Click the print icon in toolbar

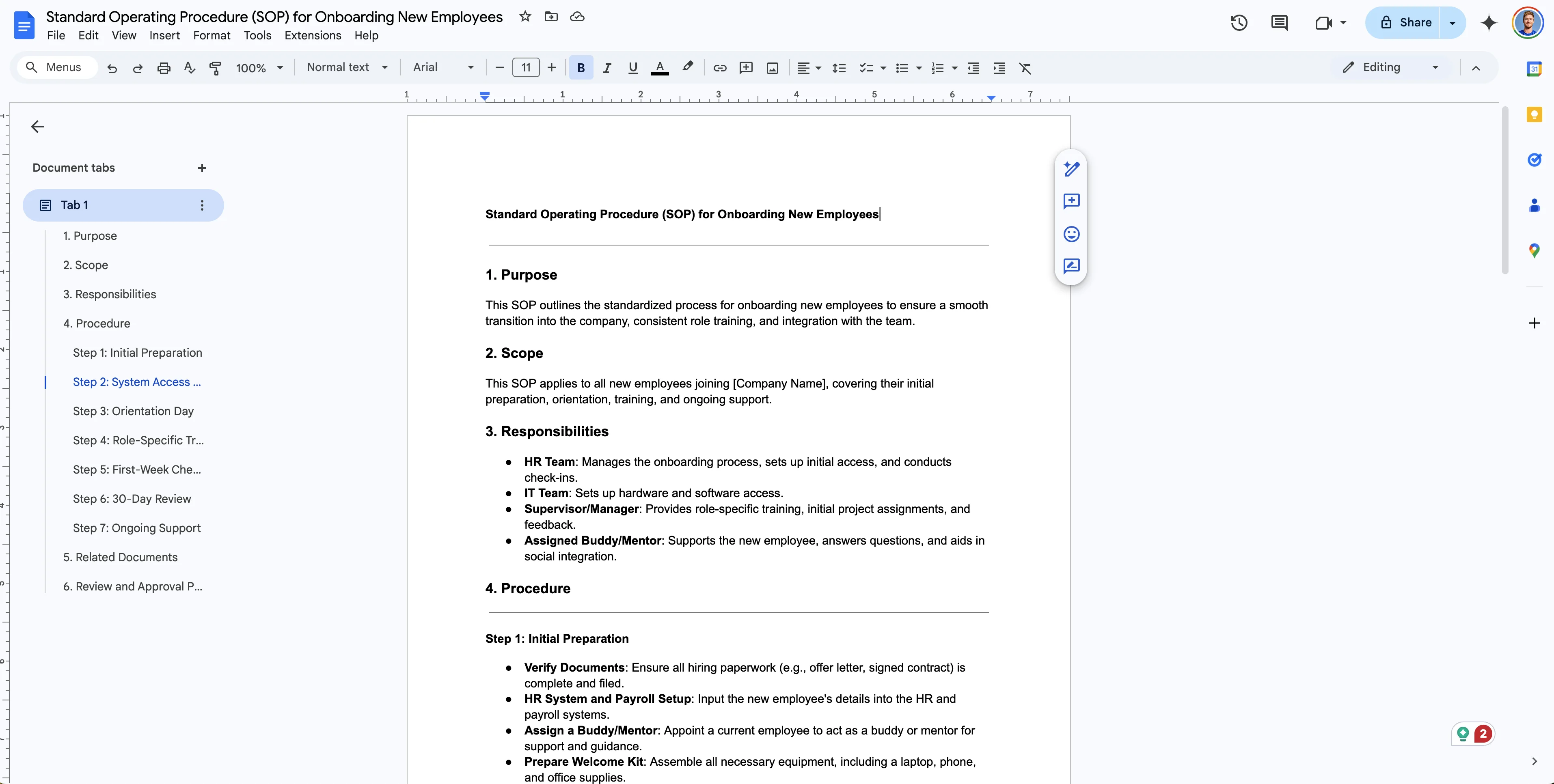pos(164,68)
